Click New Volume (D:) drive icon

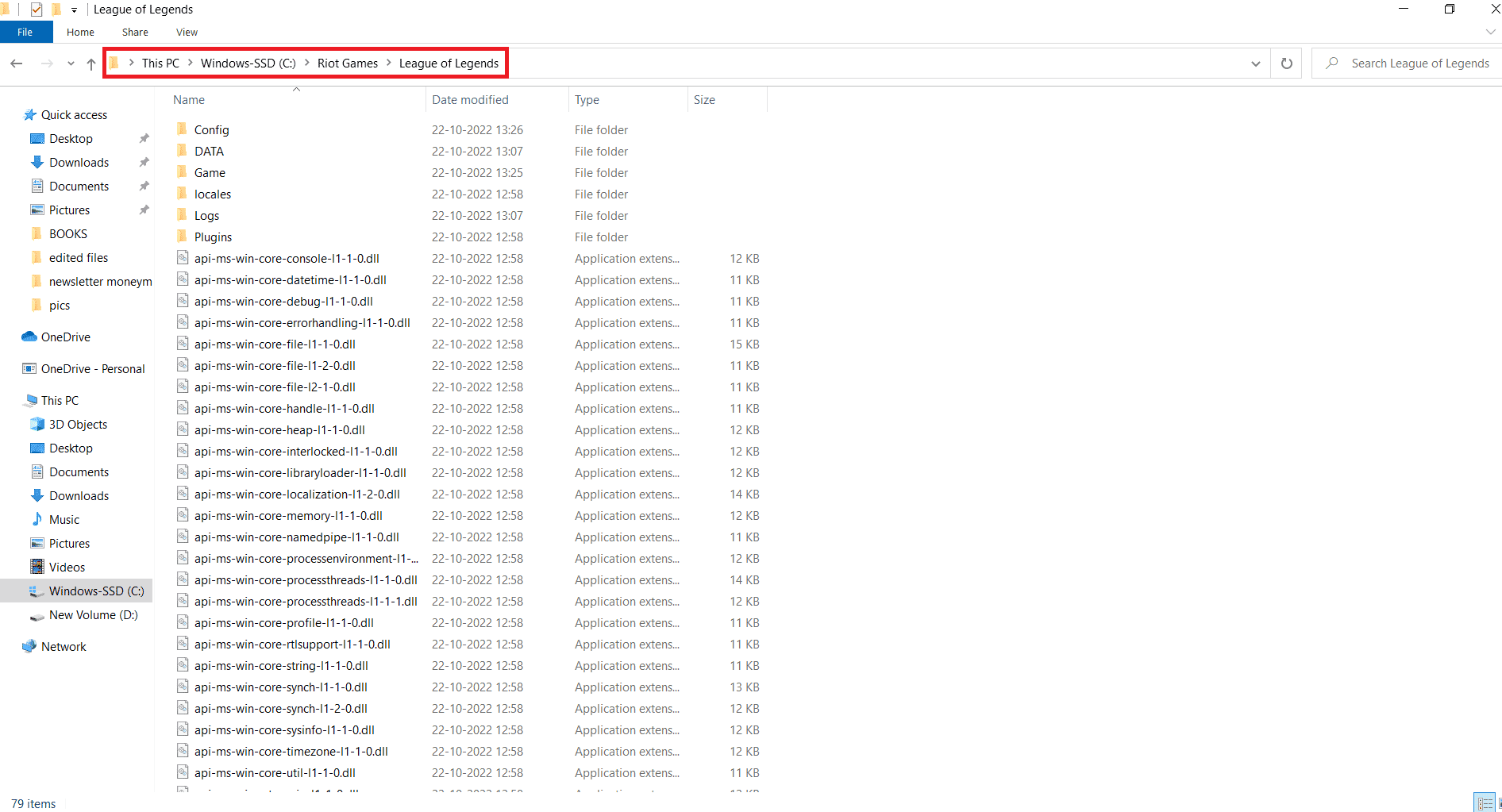tap(37, 616)
